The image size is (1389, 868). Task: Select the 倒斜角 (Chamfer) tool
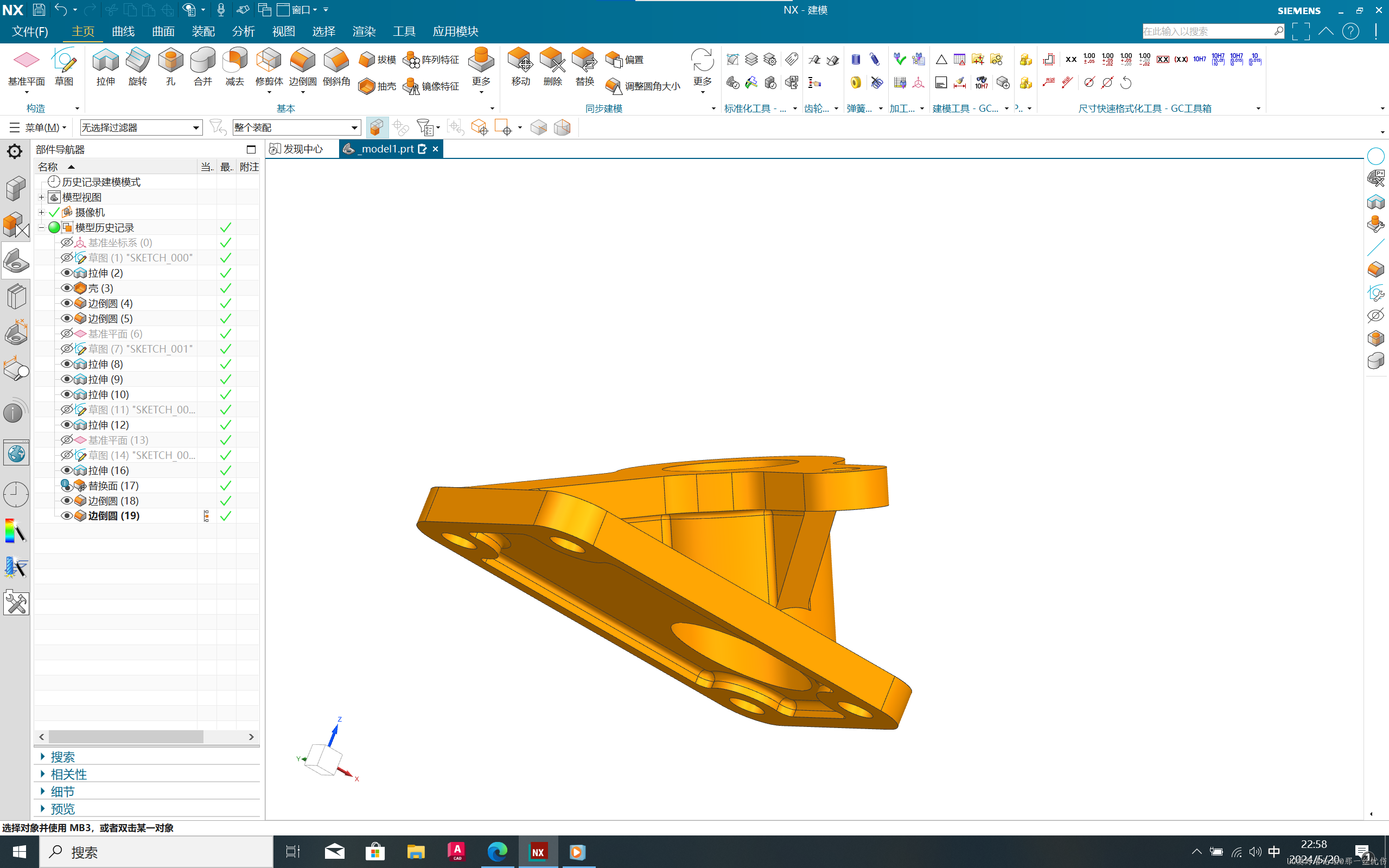pos(336,67)
